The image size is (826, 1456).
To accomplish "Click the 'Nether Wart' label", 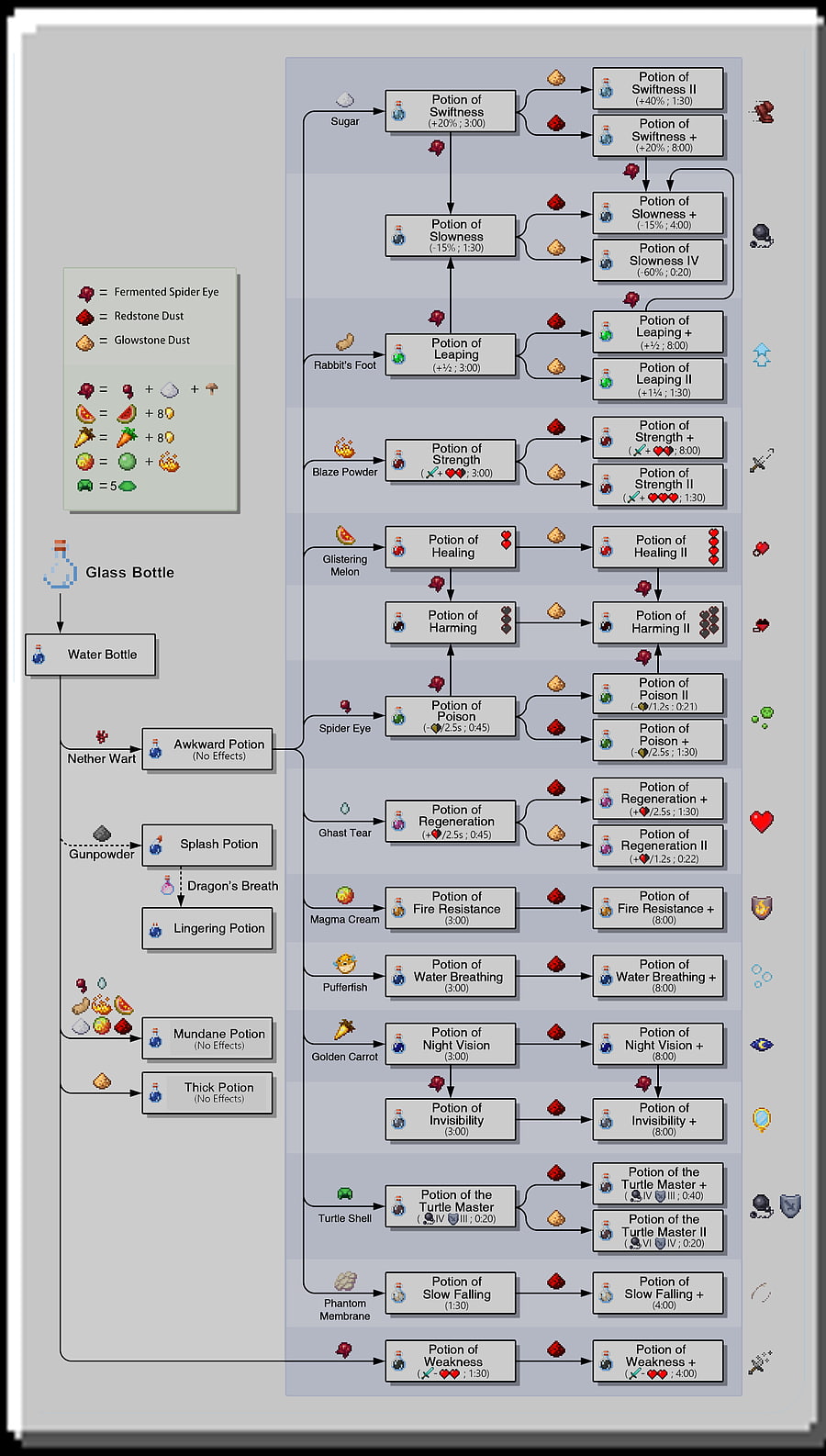I will (x=102, y=758).
